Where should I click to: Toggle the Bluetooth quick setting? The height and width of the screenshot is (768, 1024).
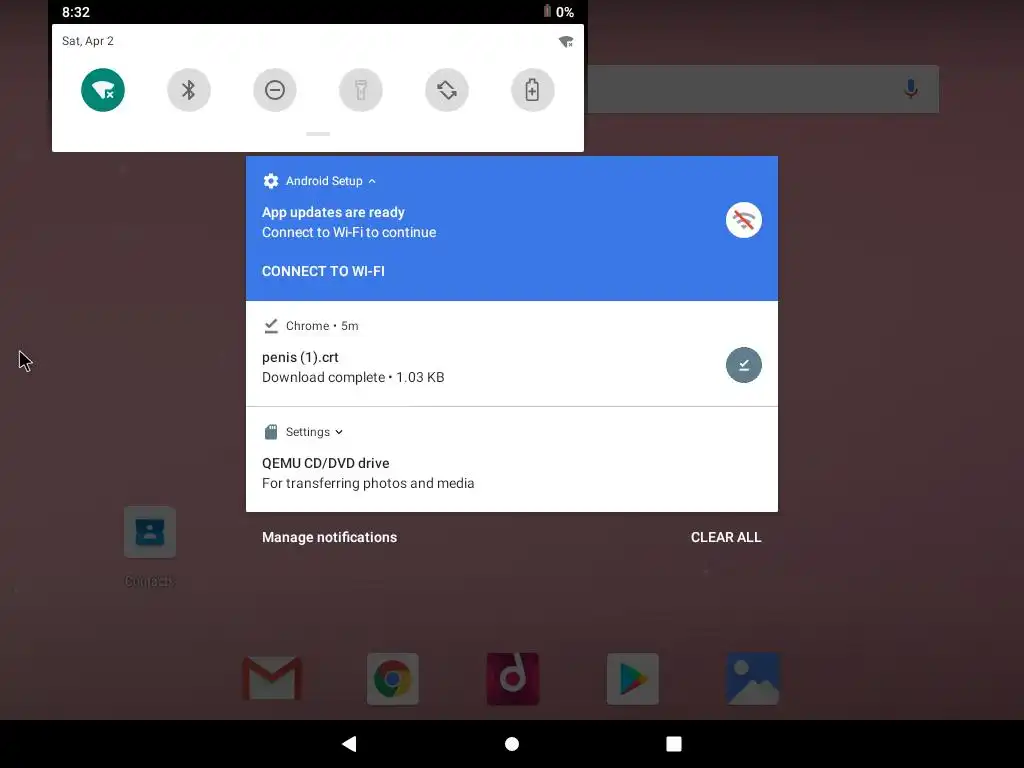(x=189, y=90)
